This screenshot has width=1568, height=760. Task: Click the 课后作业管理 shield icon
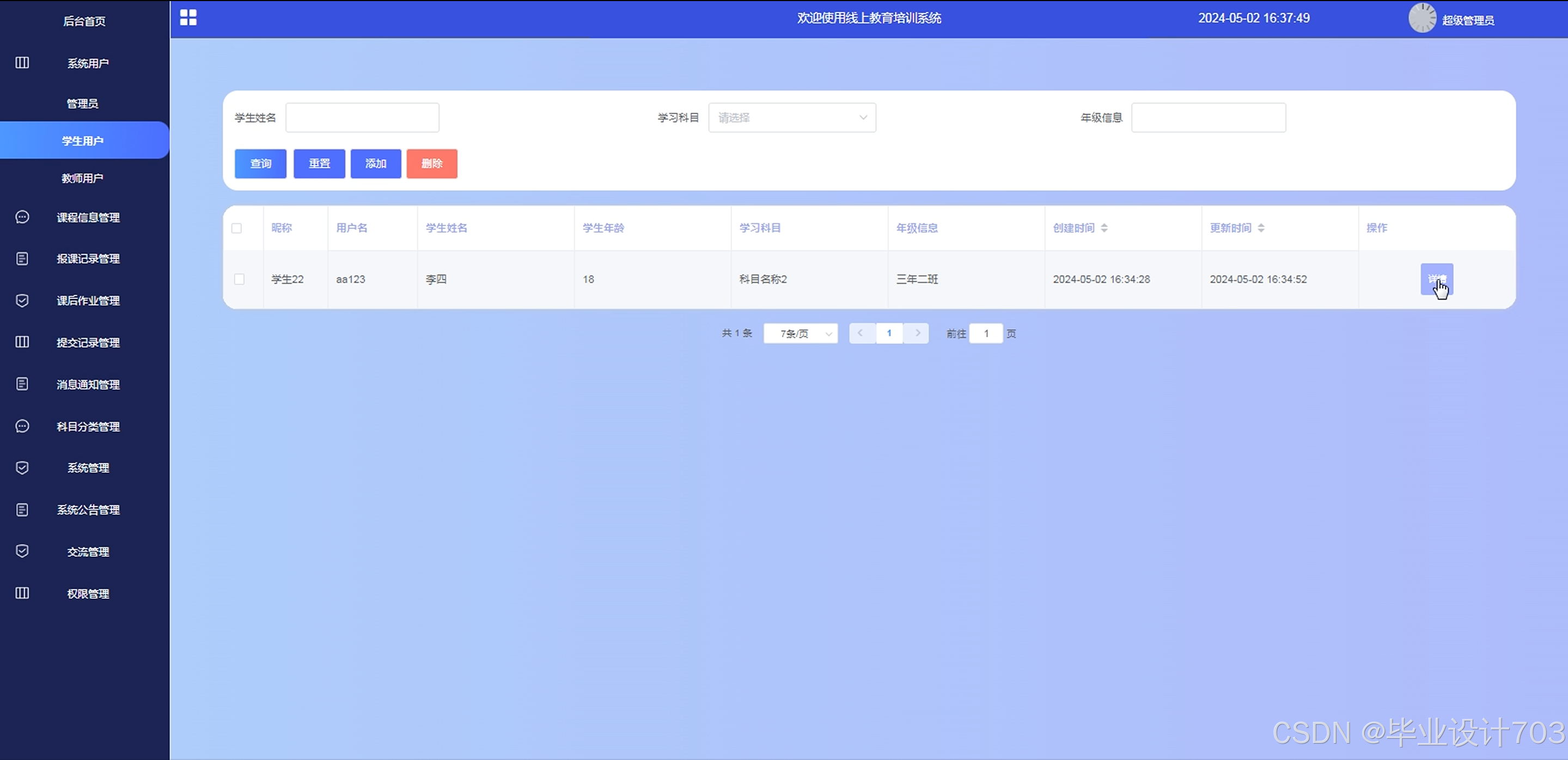tap(22, 301)
